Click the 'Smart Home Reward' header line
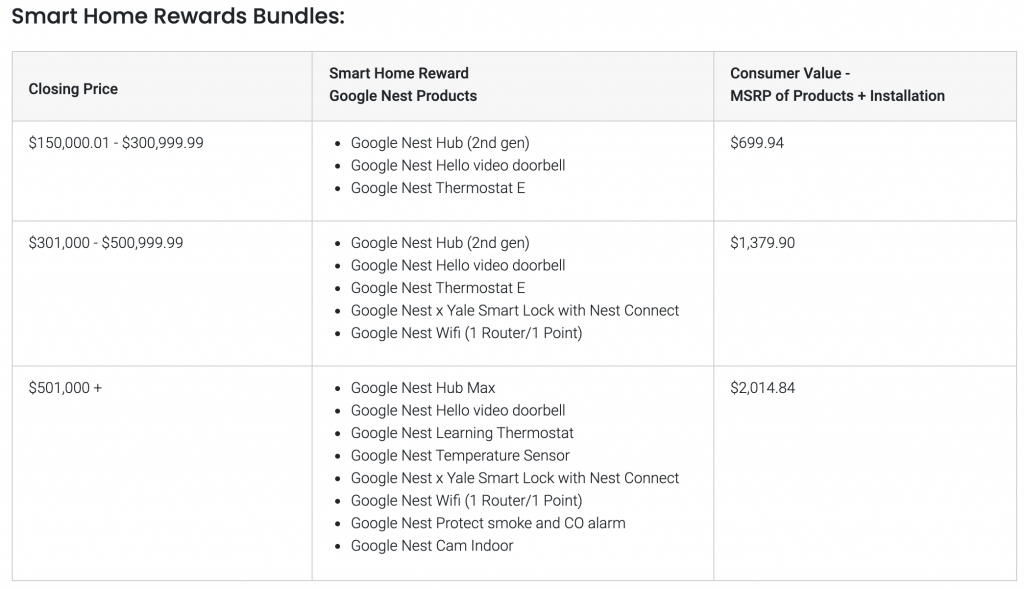The width and height of the screenshot is (1024, 589). (398, 73)
